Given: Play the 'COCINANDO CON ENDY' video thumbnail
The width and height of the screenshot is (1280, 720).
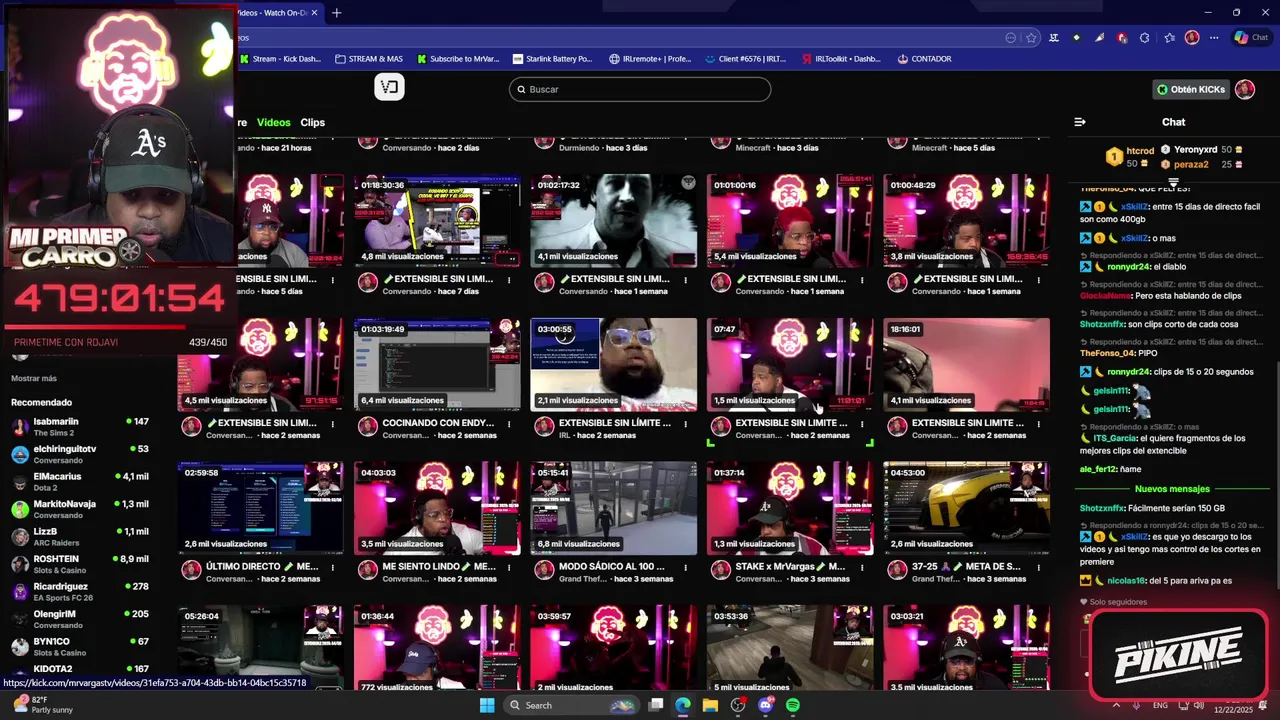Looking at the screenshot, I should (x=437, y=365).
